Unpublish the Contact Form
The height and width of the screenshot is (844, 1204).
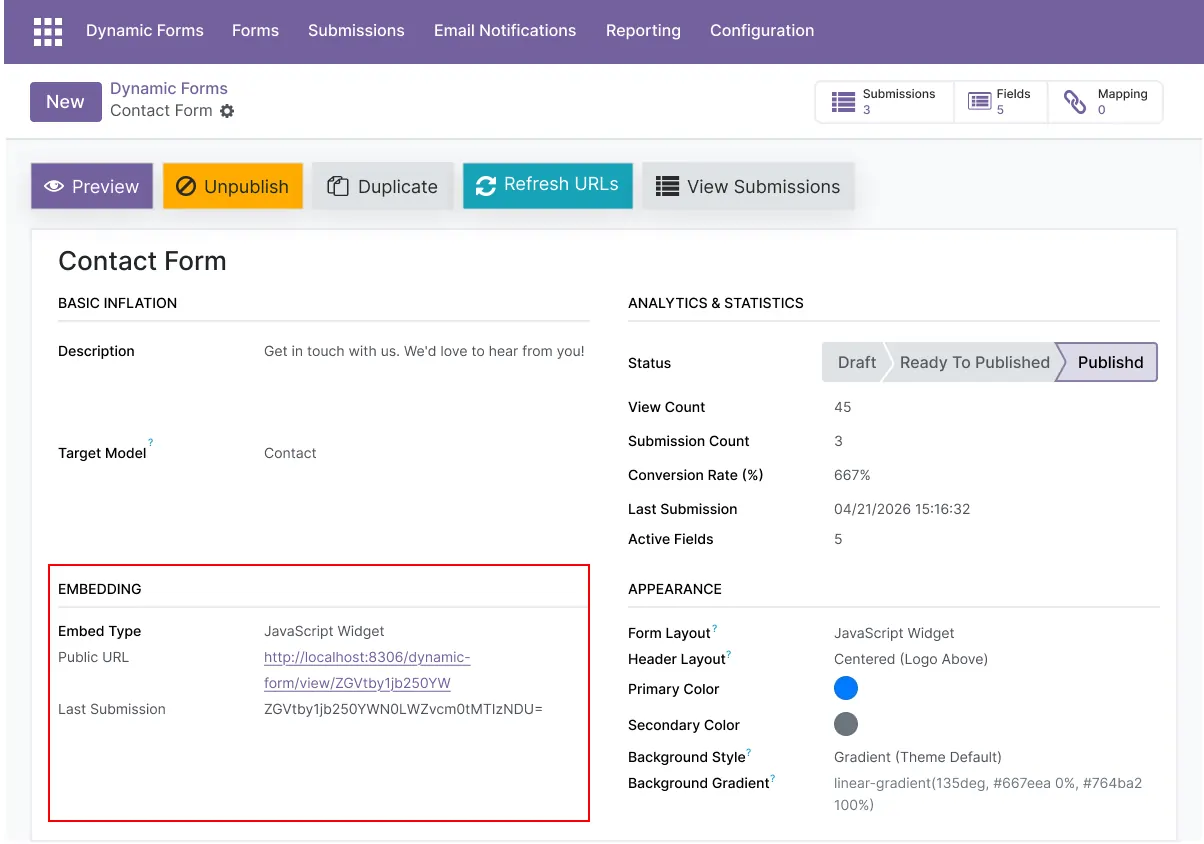[233, 186]
